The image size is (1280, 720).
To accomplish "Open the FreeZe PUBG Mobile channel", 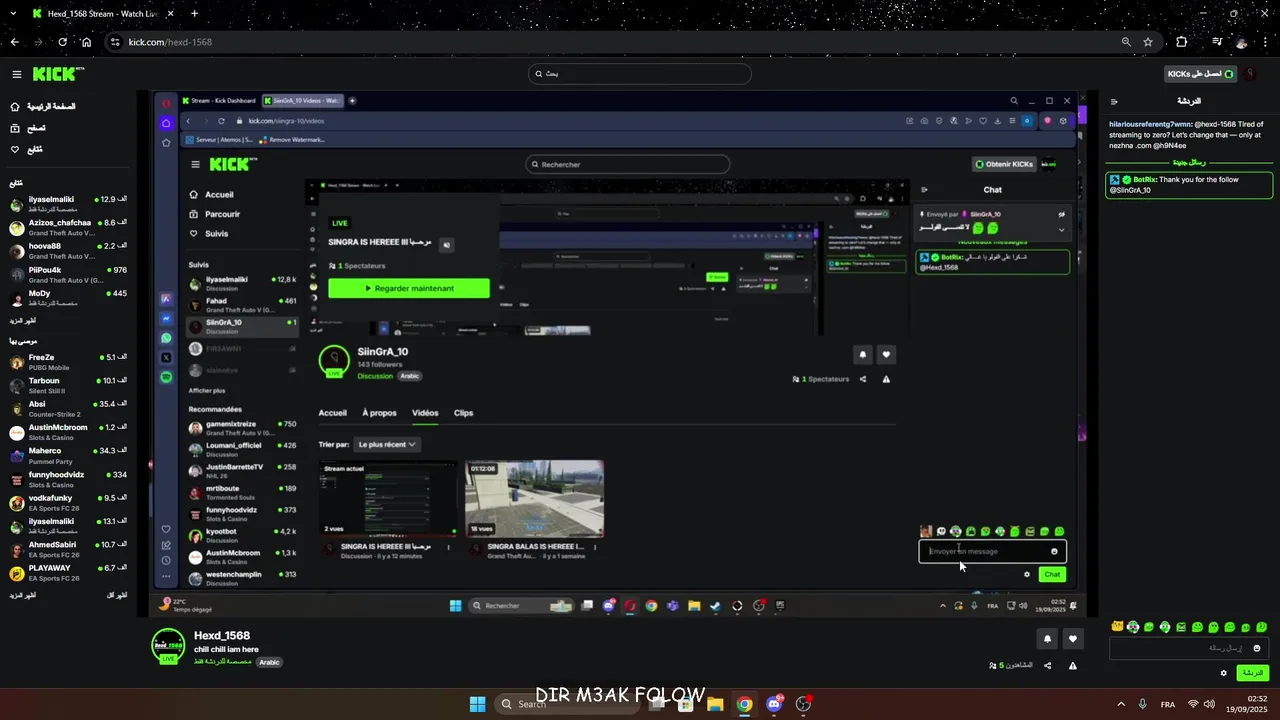I will point(68,362).
